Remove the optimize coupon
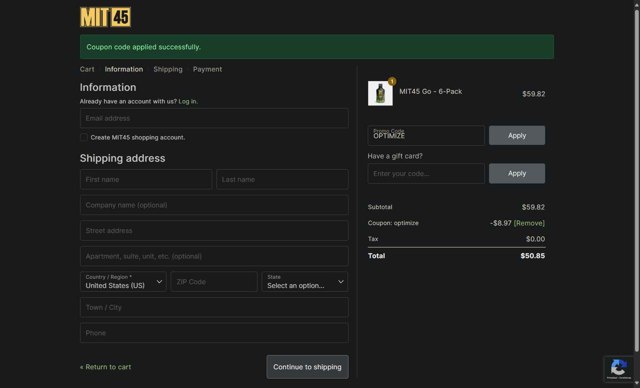Image resolution: width=640 pixels, height=388 pixels. 529,223
